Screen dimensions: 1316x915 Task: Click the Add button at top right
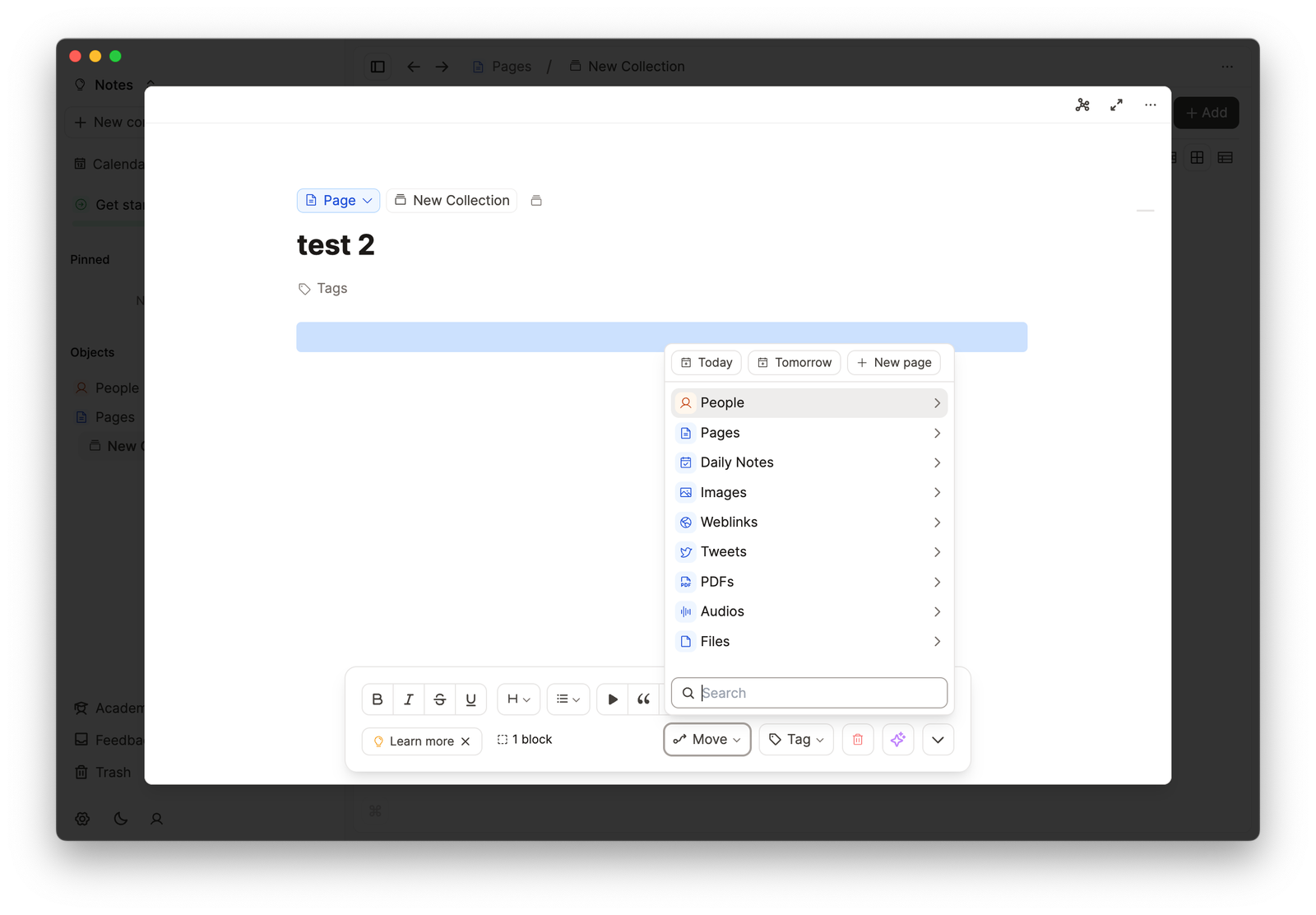pos(1207,113)
